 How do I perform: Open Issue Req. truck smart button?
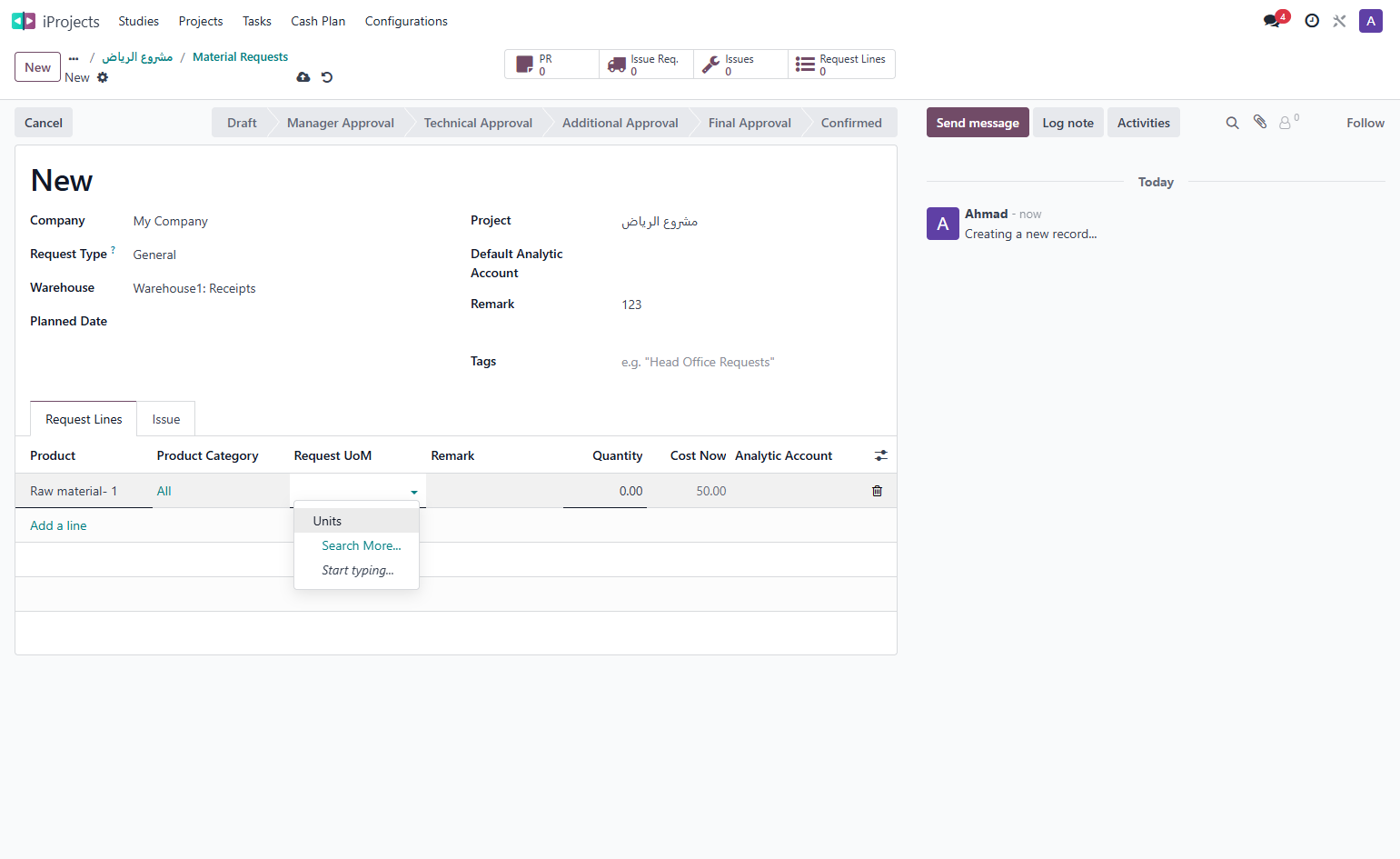[x=646, y=65]
